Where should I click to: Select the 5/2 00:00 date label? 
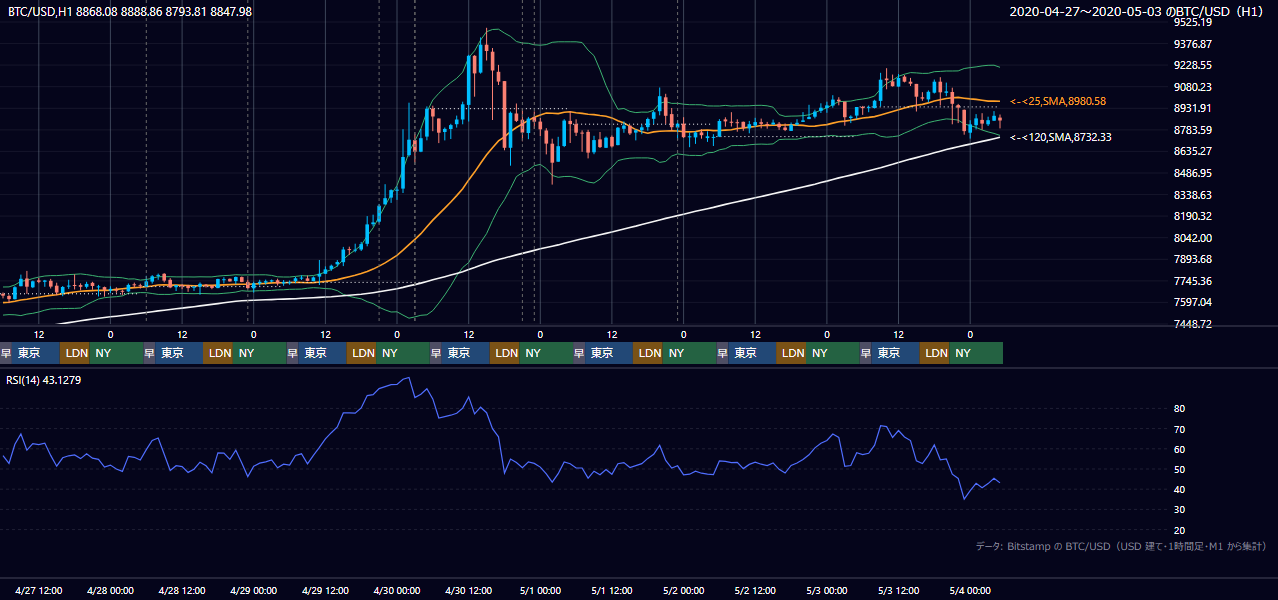tap(684, 590)
